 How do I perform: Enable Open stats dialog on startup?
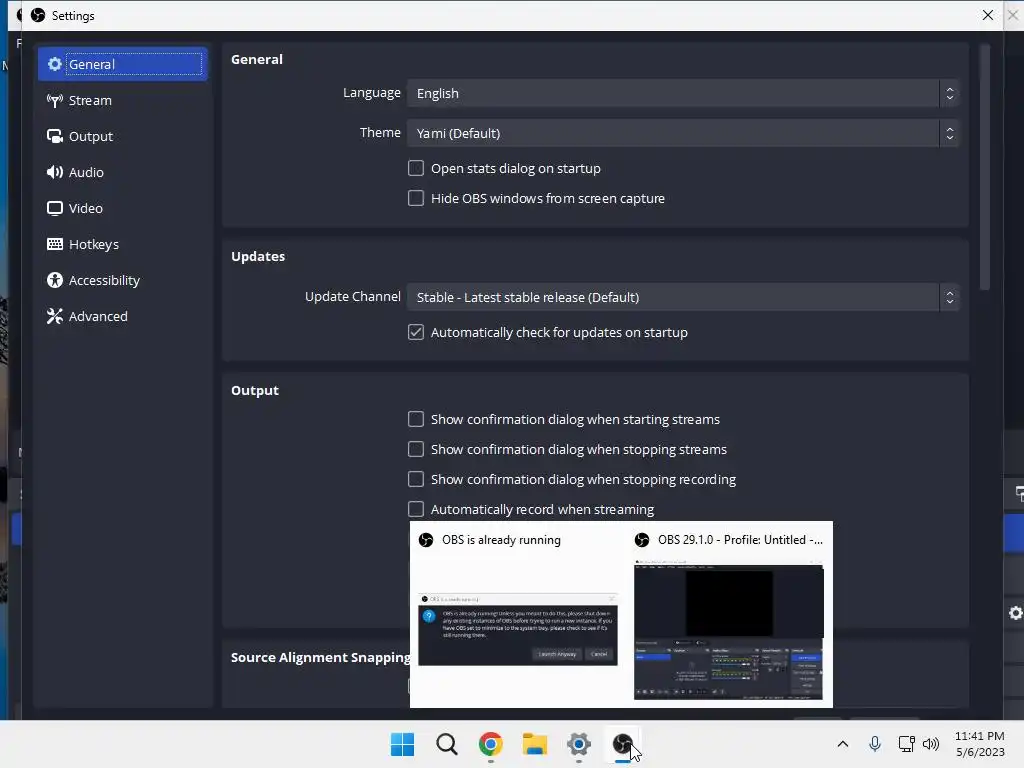[x=416, y=168]
